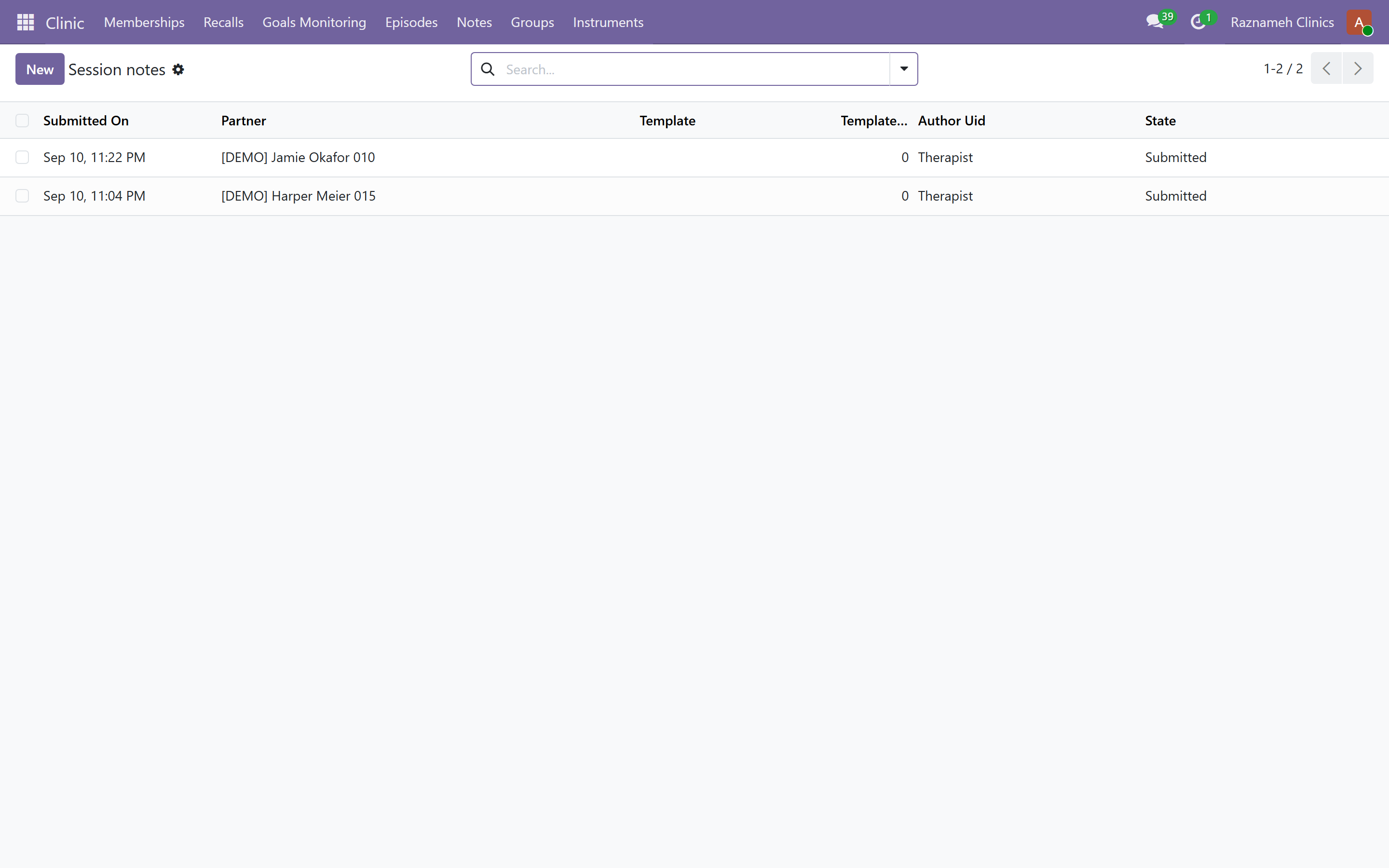Click Therapist in the Jamie Okafor row
This screenshot has width=1389, height=868.
(x=945, y=157)
